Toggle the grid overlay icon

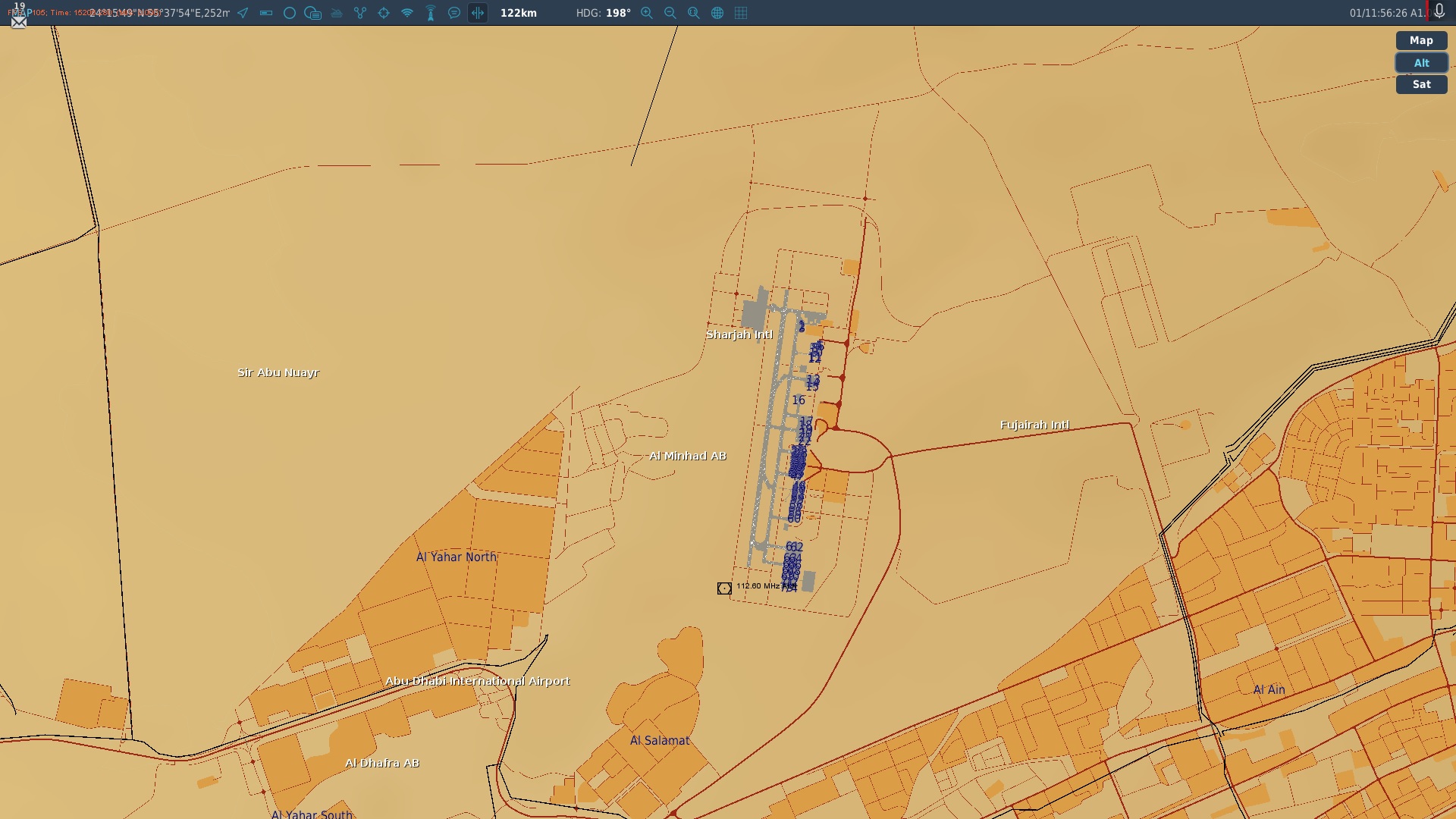(x=741, y=13)
